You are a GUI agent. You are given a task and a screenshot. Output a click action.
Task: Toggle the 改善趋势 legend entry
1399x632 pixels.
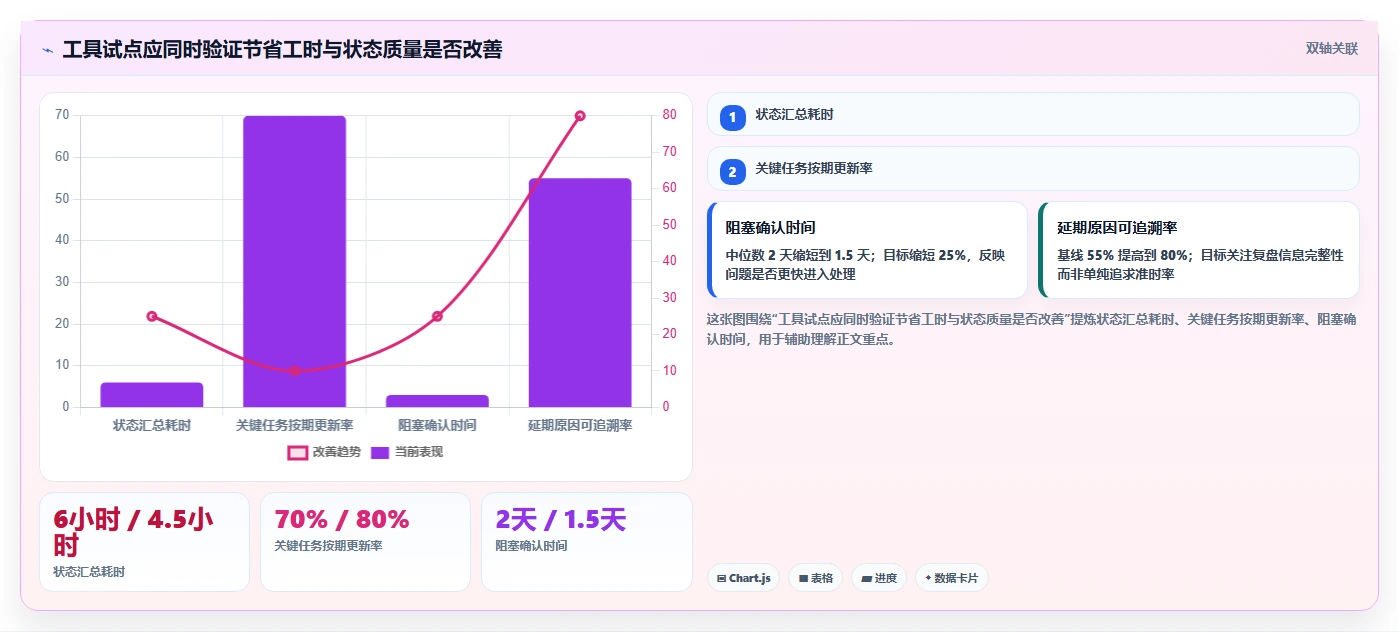point(324,452)
